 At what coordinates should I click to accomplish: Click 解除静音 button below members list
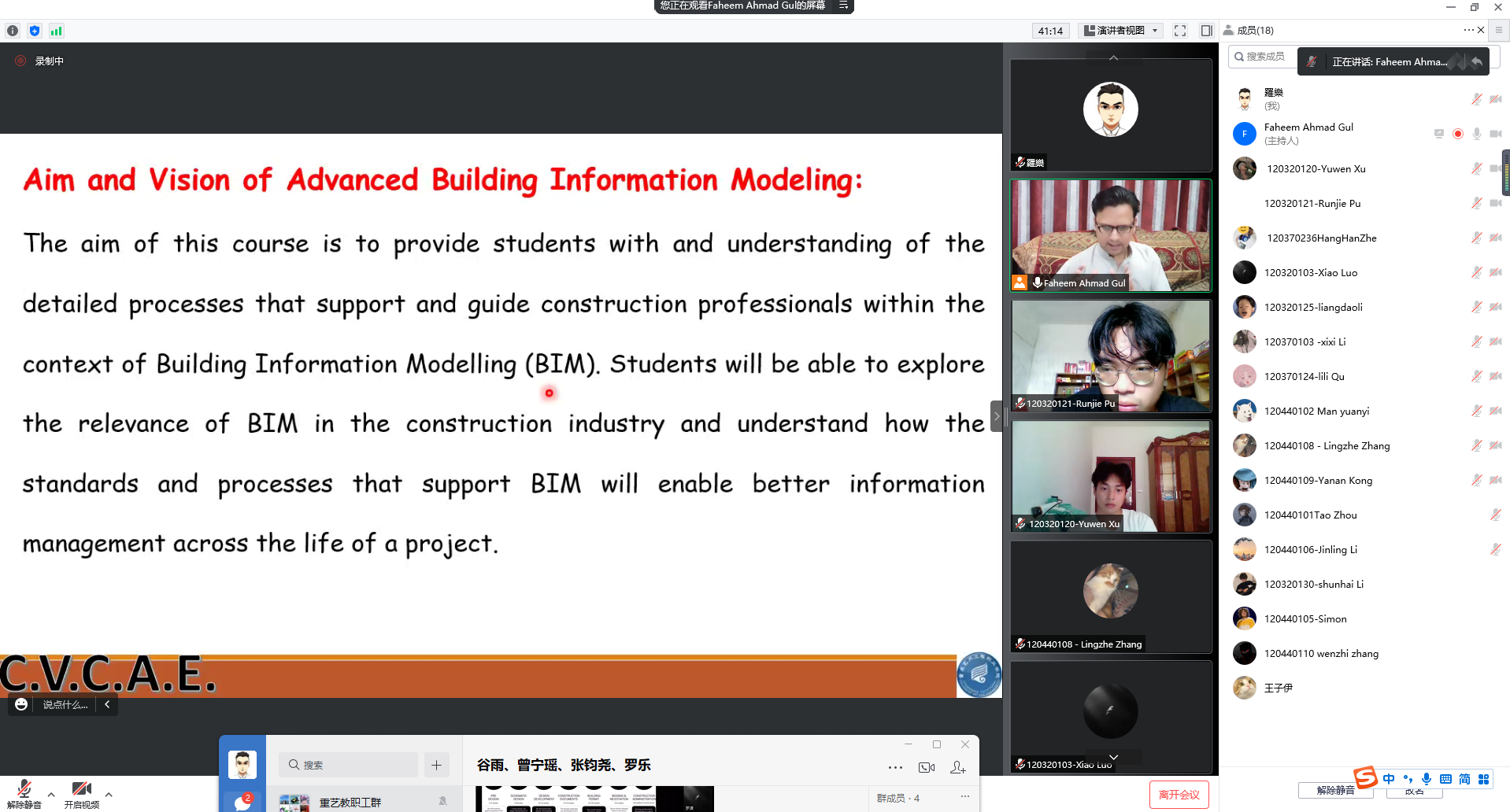pos(1336,790)
